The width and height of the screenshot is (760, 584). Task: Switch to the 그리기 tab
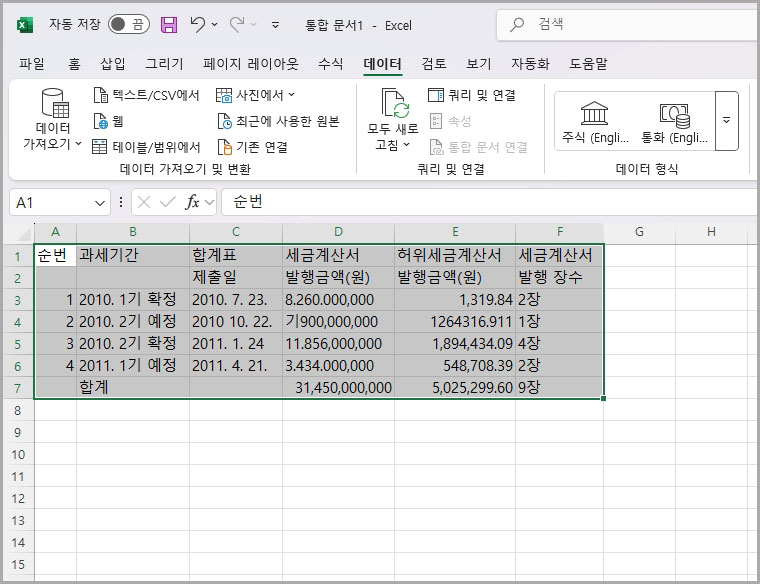pyautogui.click(x=164, y=63)
